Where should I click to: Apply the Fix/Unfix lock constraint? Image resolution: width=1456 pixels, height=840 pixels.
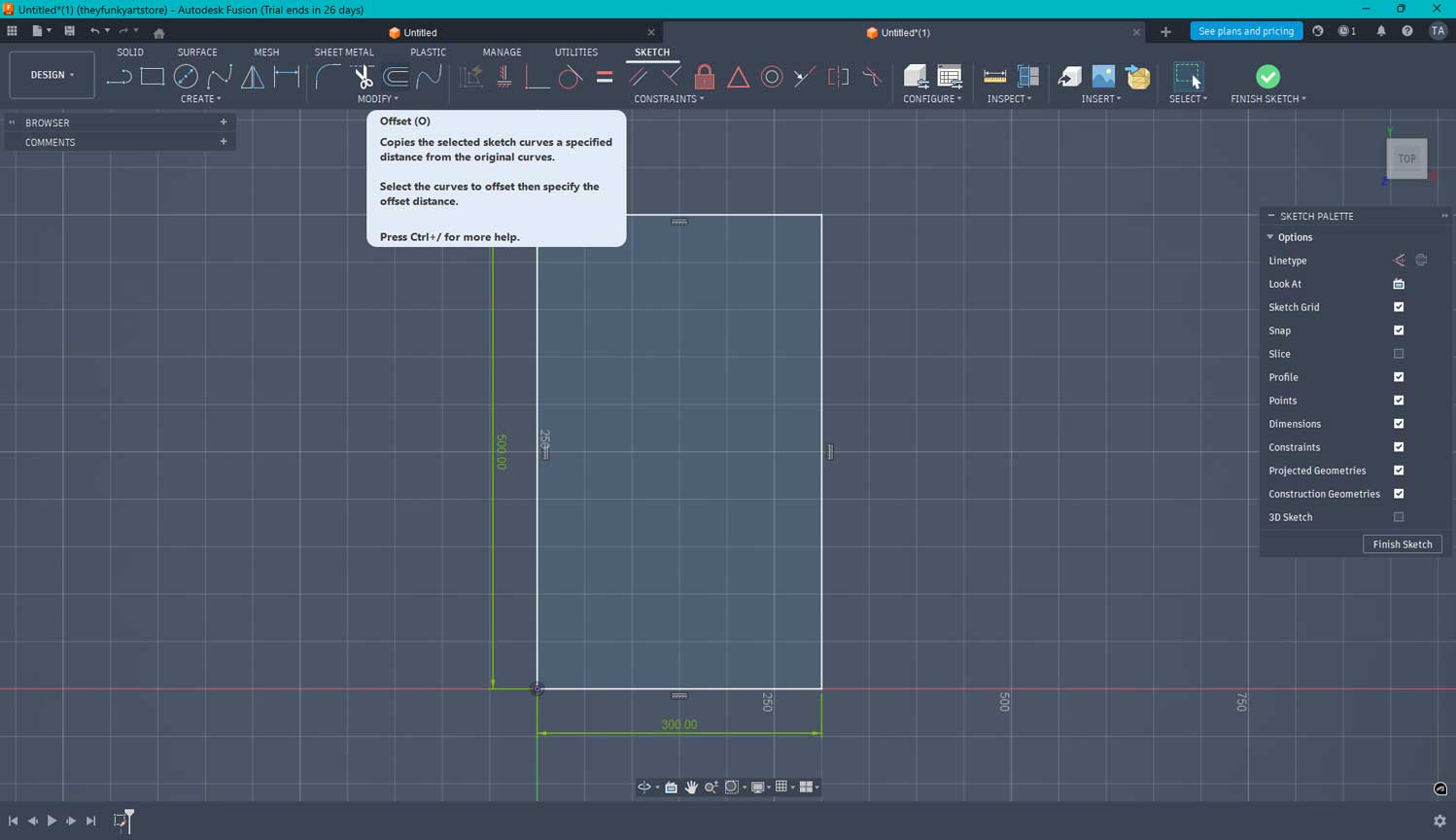coord(705,77)
